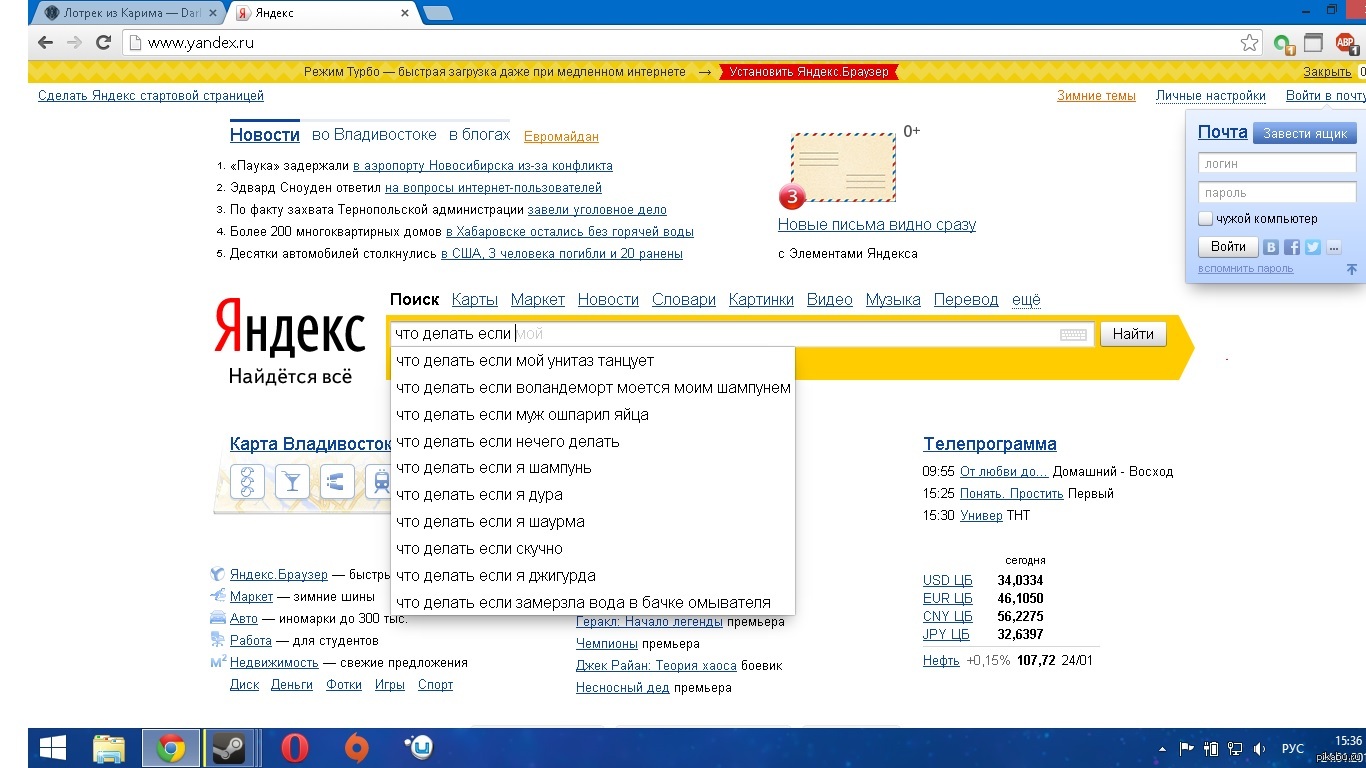This screenshot has width=1366, height=768.
Task: Bookmark the page with the star icon
Action: pyautogui.click(x=1249, y=43)
